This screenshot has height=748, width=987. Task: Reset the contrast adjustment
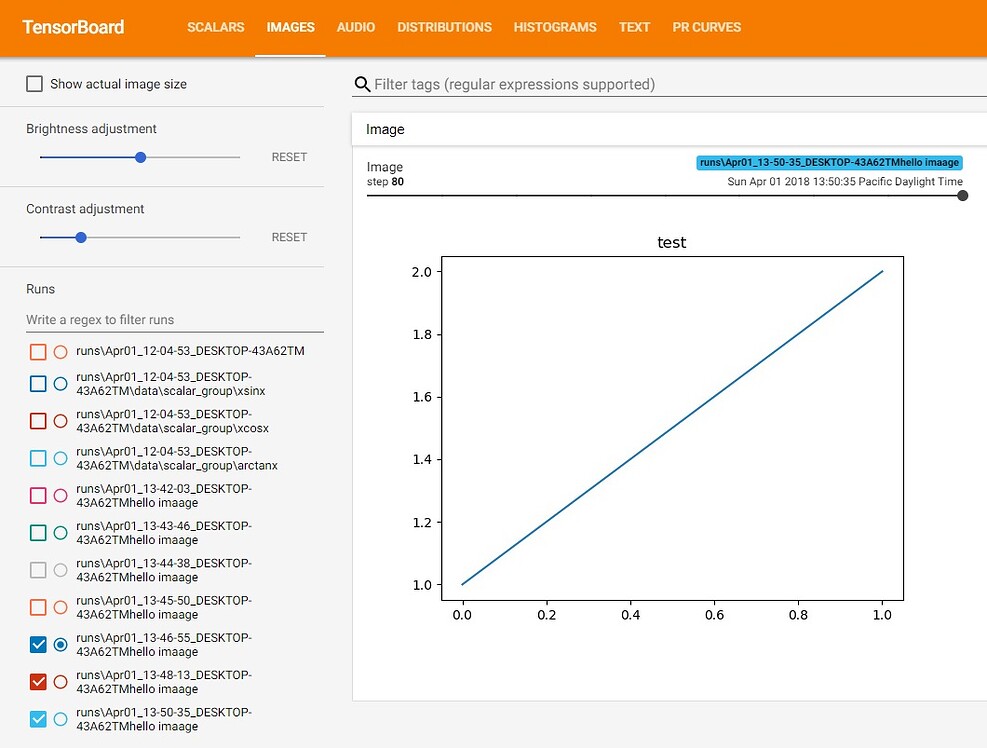pos(289,237)
